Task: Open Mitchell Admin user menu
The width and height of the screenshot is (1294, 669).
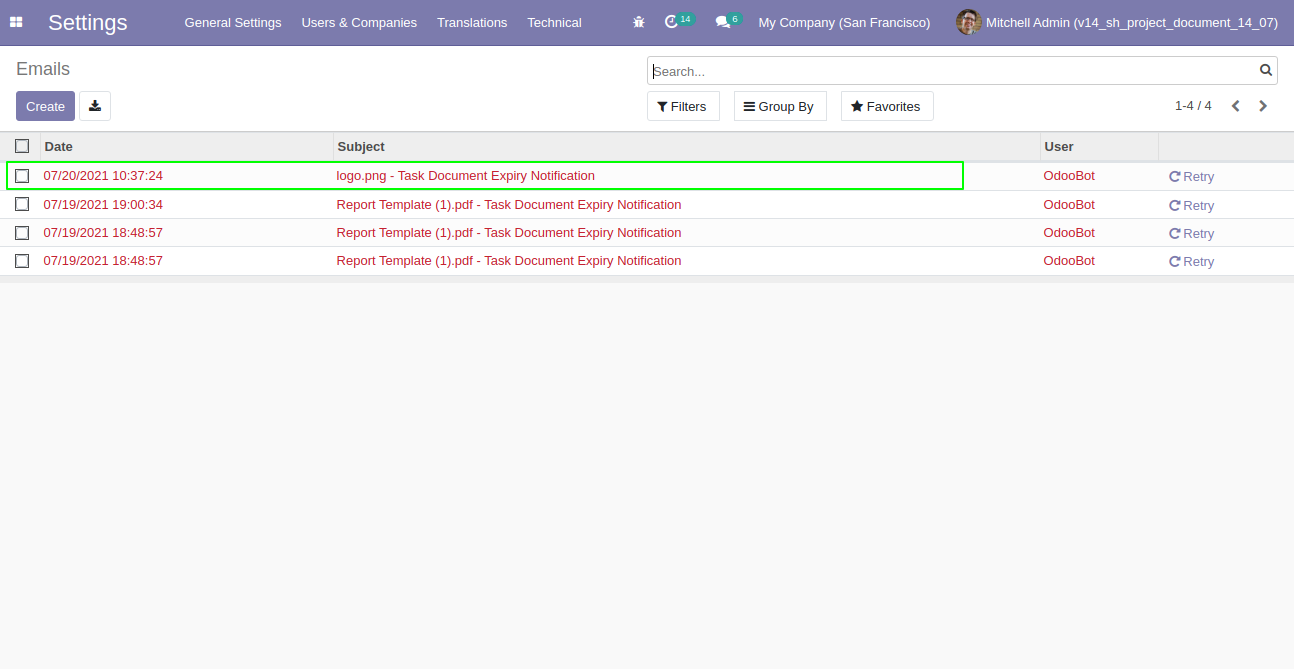Action: [1117, 22]
